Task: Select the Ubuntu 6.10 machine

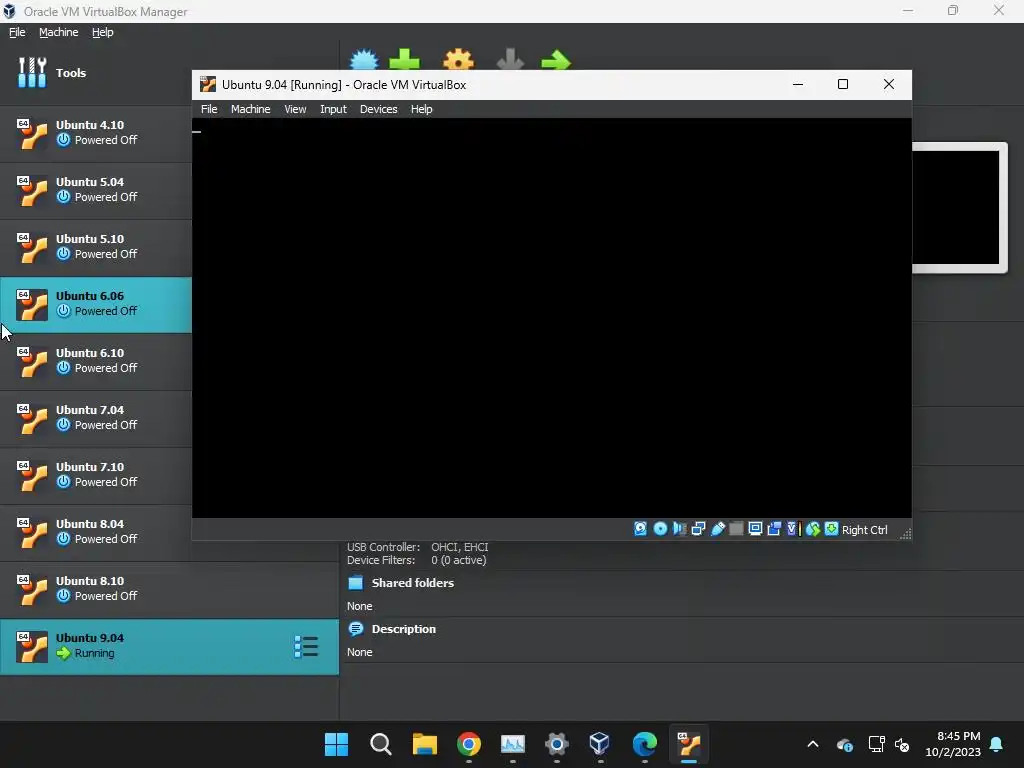Action: click(x=96, y=361)
